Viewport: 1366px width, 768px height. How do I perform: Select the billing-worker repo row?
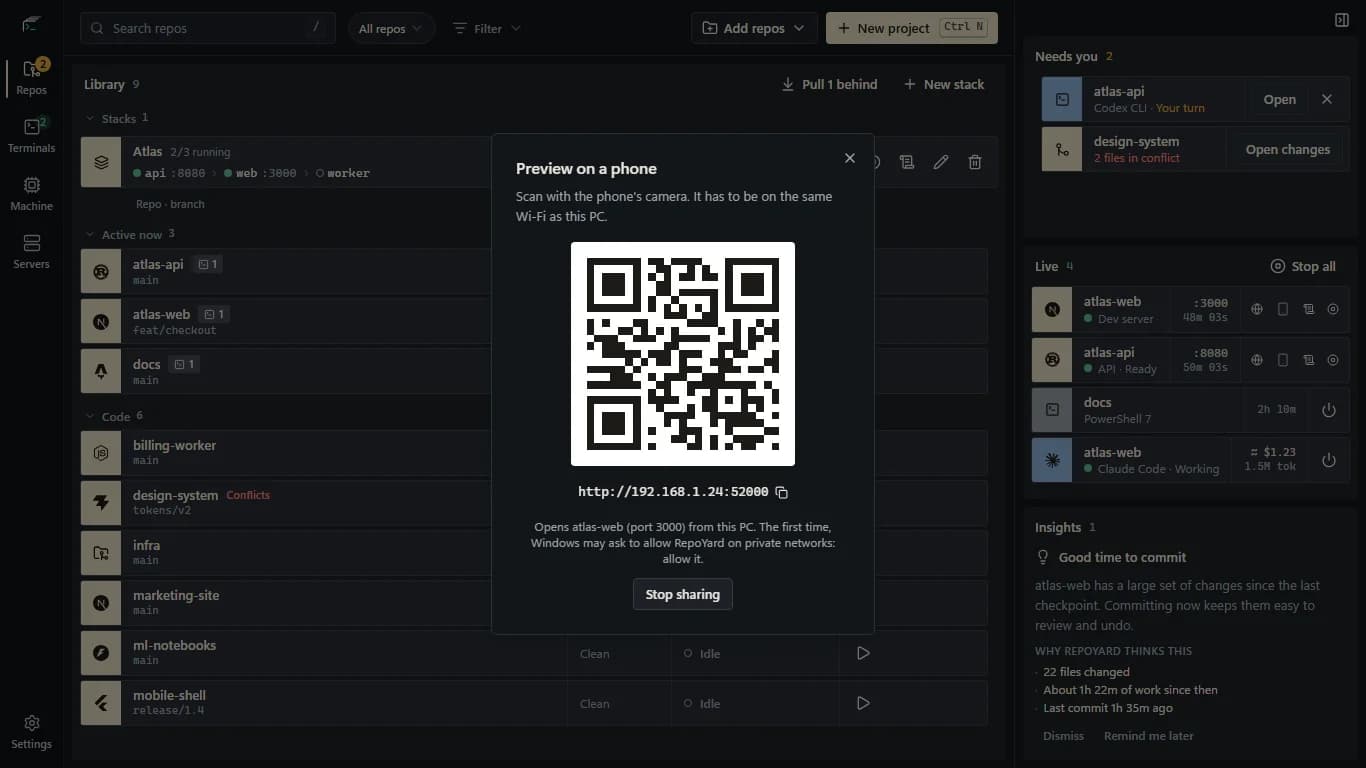tap(534, 453)
